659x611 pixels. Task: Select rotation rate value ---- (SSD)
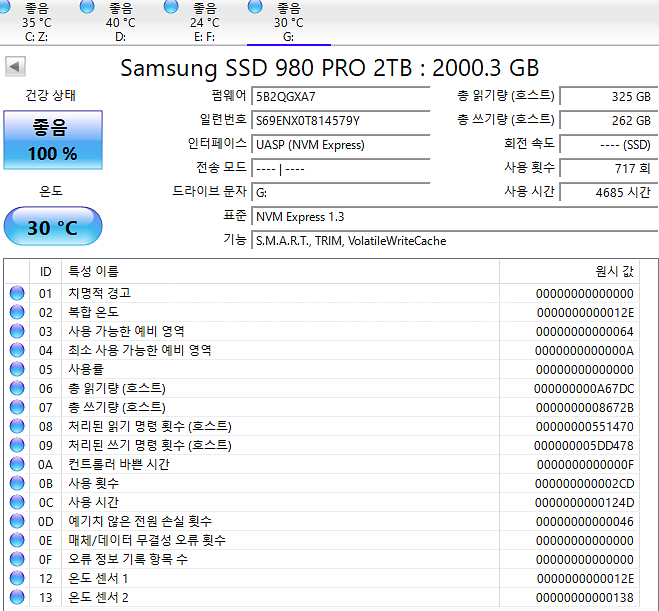pyautogui.click(x=609, y=145)
